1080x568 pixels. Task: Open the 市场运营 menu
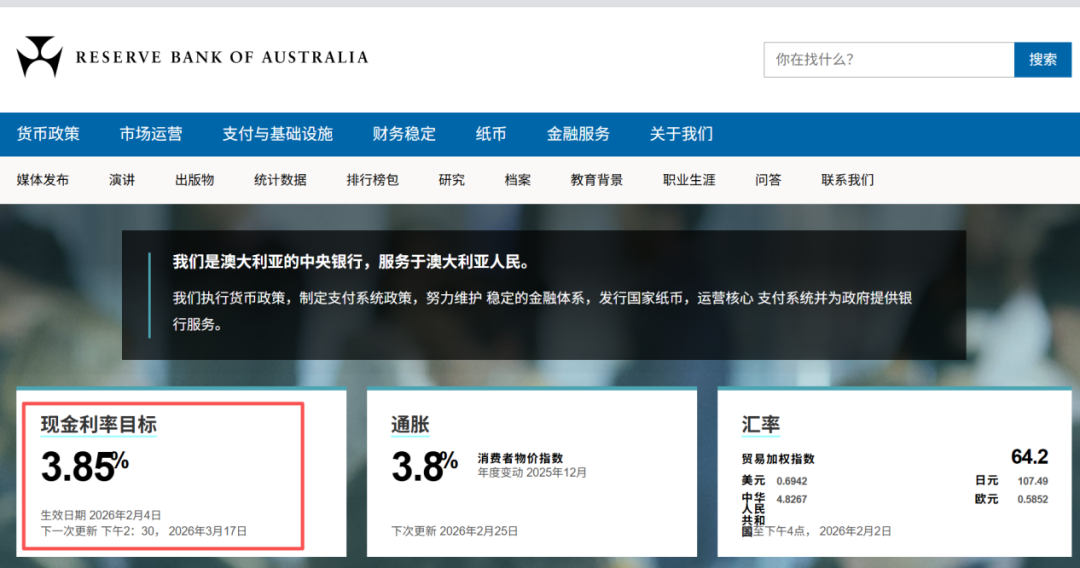point(151,134)
